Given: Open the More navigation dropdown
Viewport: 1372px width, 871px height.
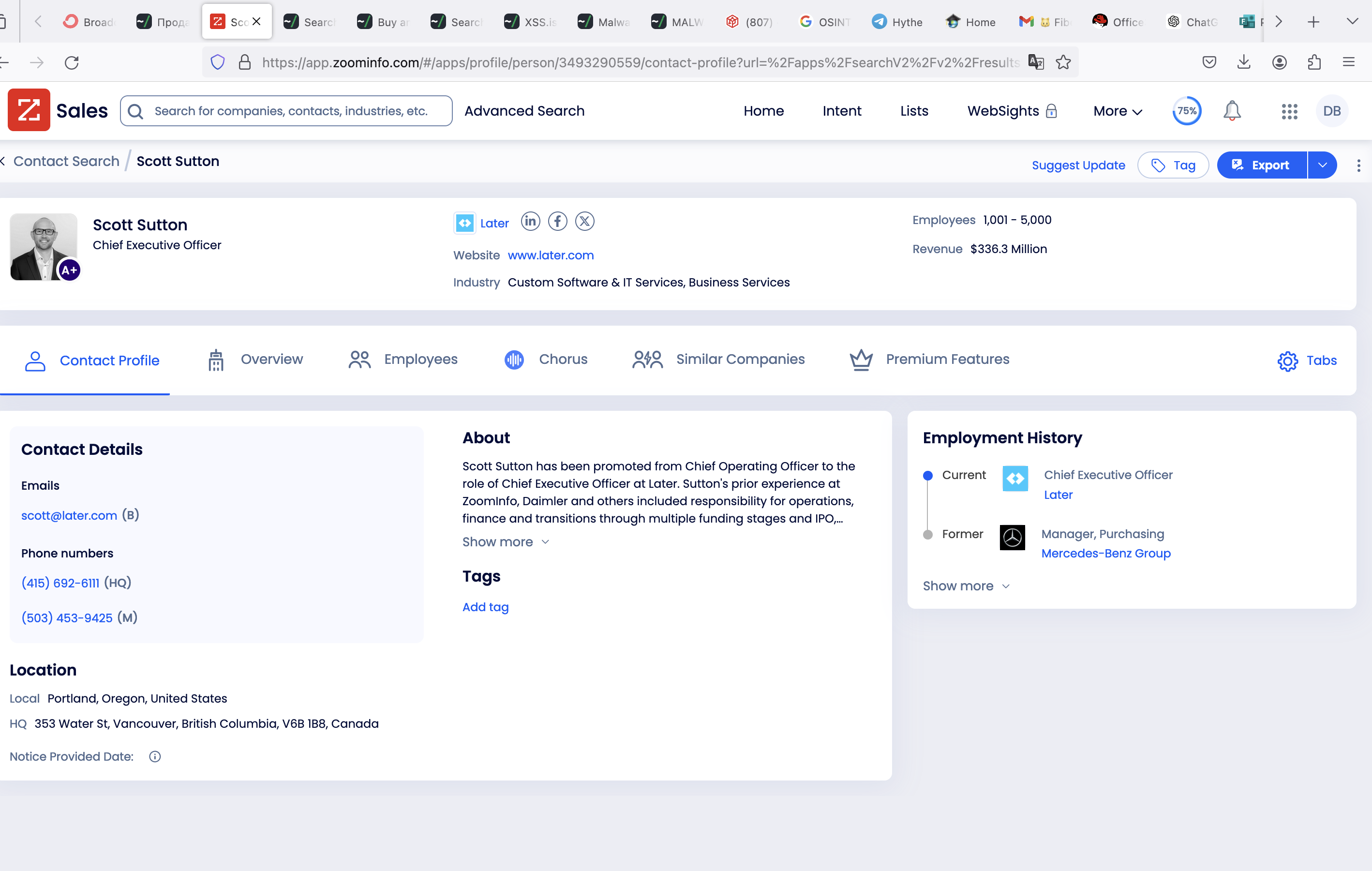Looking at the screenshot, I should pyautogui.click(x=1118, y=111).
